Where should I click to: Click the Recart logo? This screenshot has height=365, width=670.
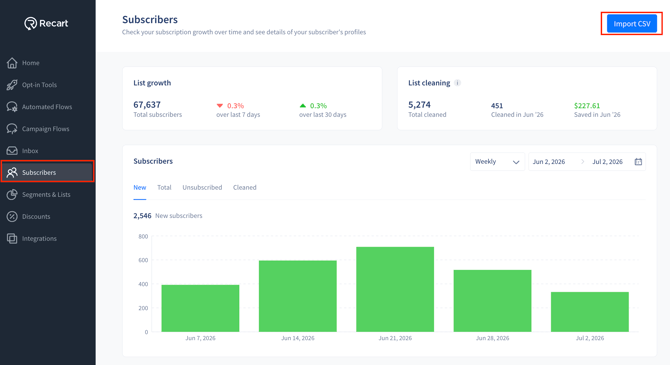click(46, 23)
